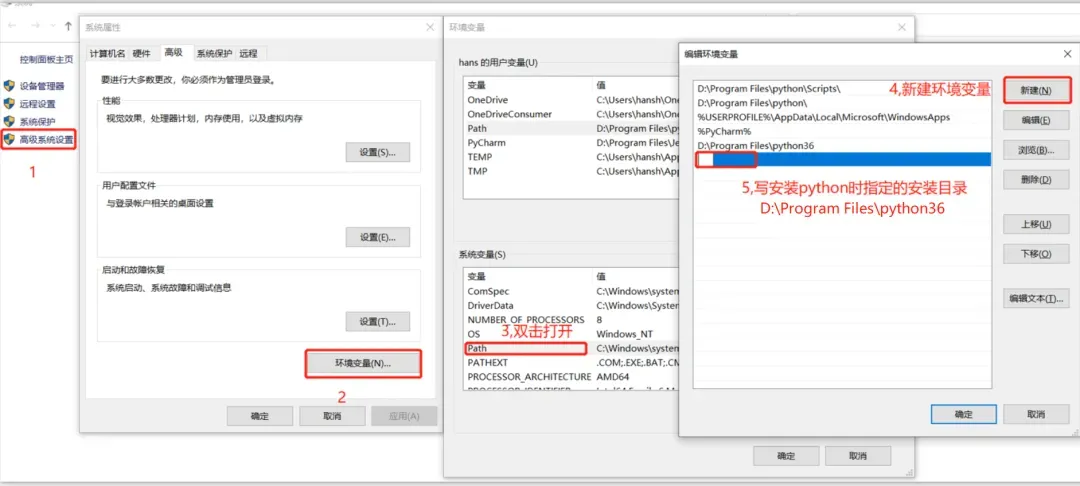The width and height of the screenshot is (1080, 486).
Task: Open 环境变量(N) button
Action: 363,363
